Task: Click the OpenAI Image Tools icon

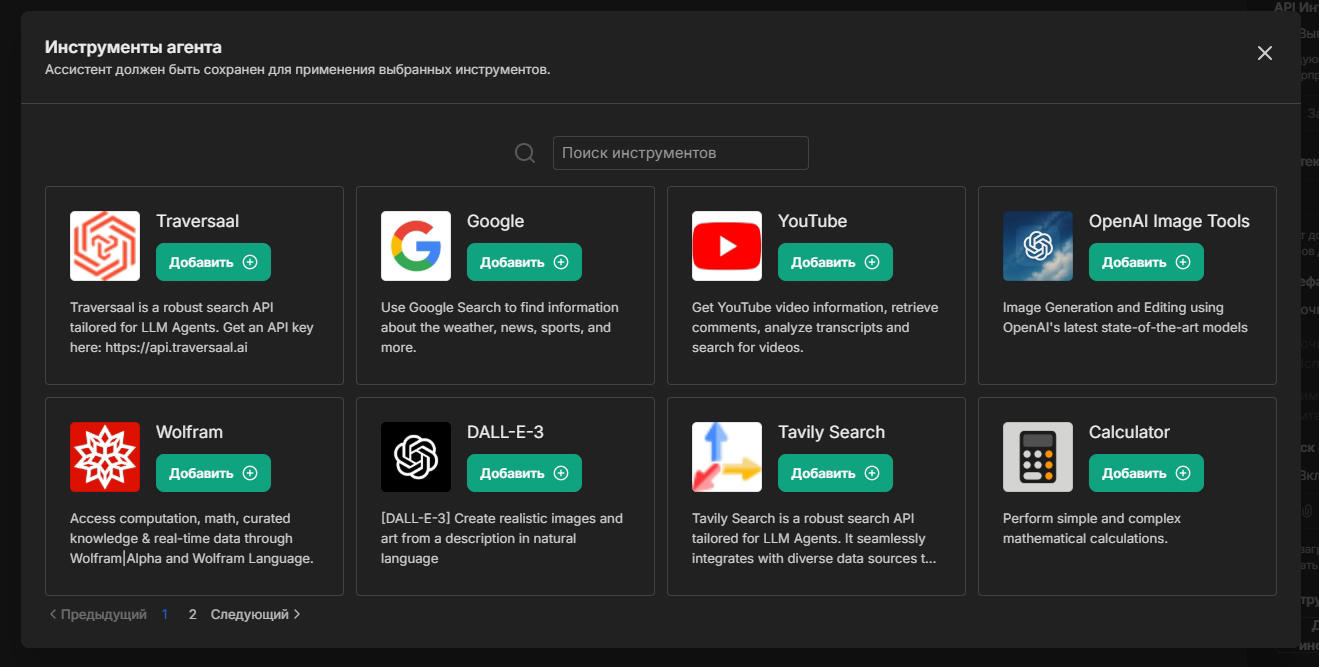Action: (x=1038, y=246)
